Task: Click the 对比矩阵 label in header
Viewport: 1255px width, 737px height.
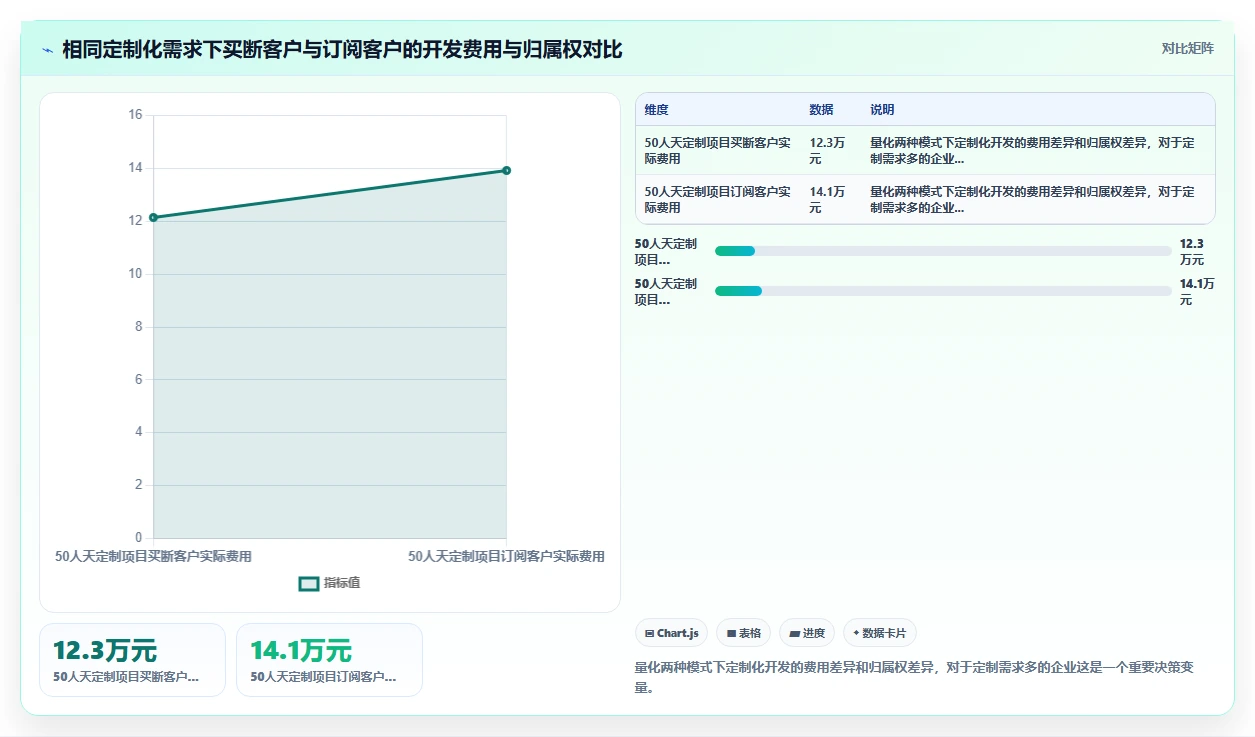Action: click(x=1188, y=49)
